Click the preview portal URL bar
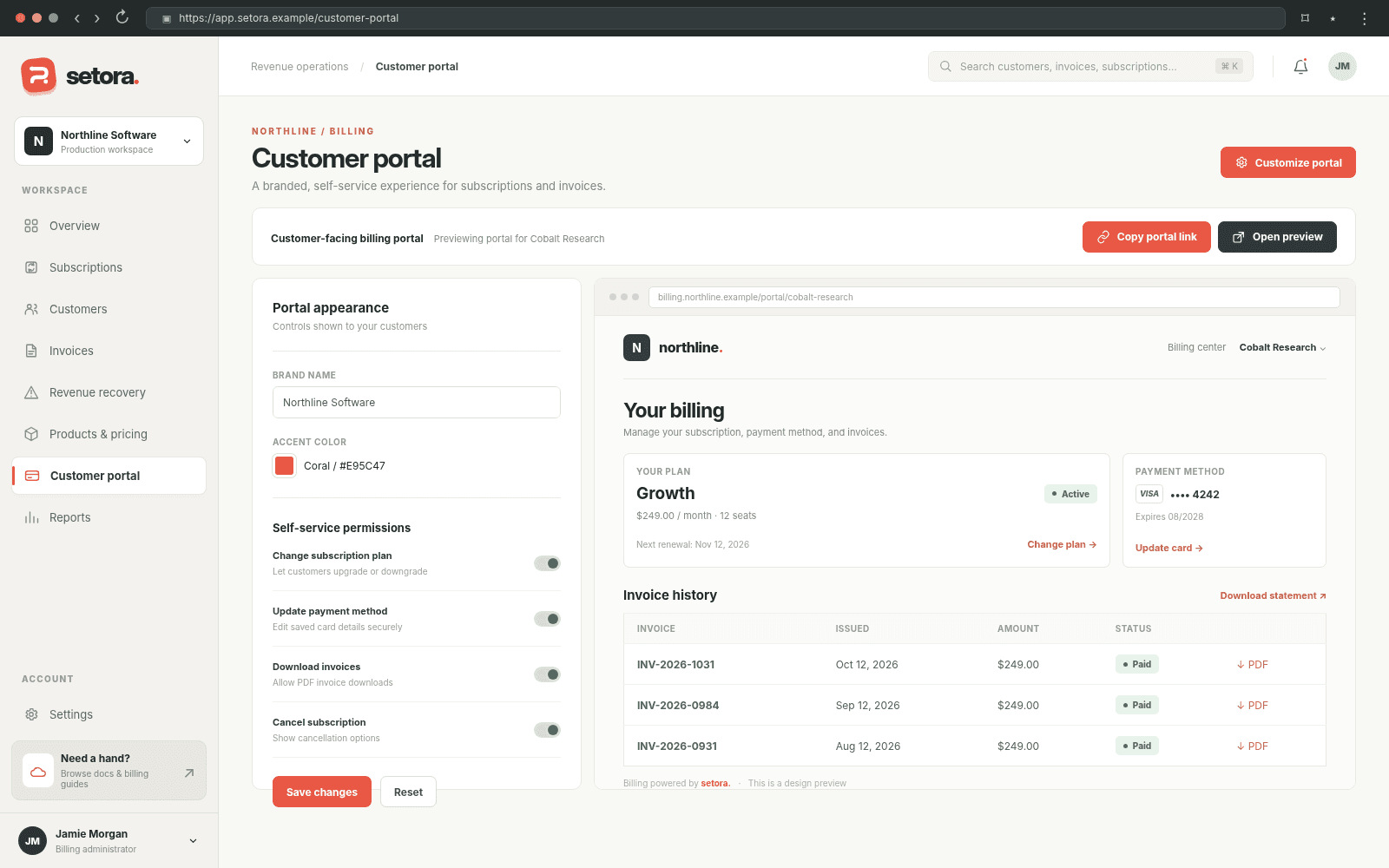 coord(994,297)
